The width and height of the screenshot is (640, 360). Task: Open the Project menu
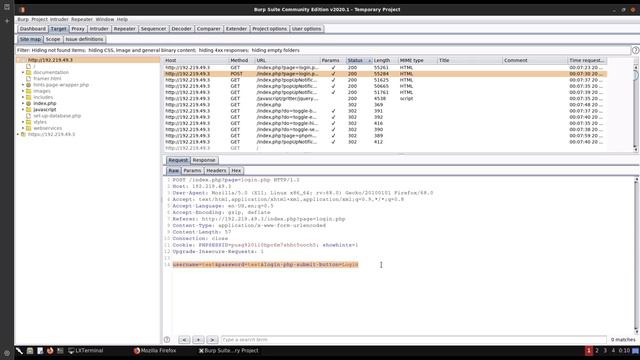point(40,19)
